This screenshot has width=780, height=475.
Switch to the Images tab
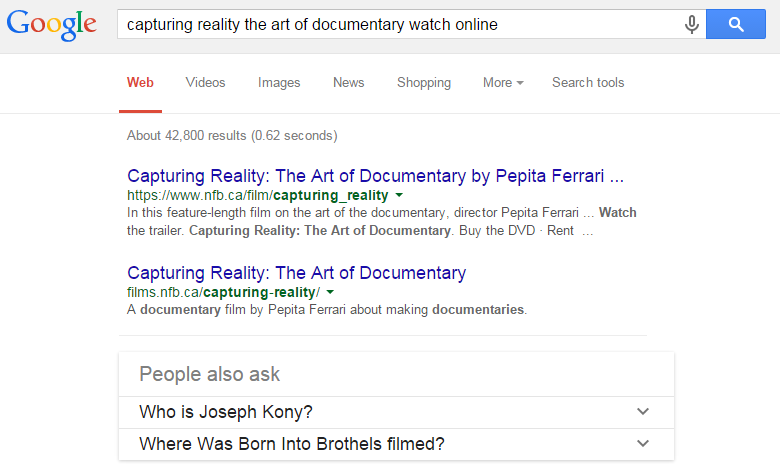click(279, 83)
